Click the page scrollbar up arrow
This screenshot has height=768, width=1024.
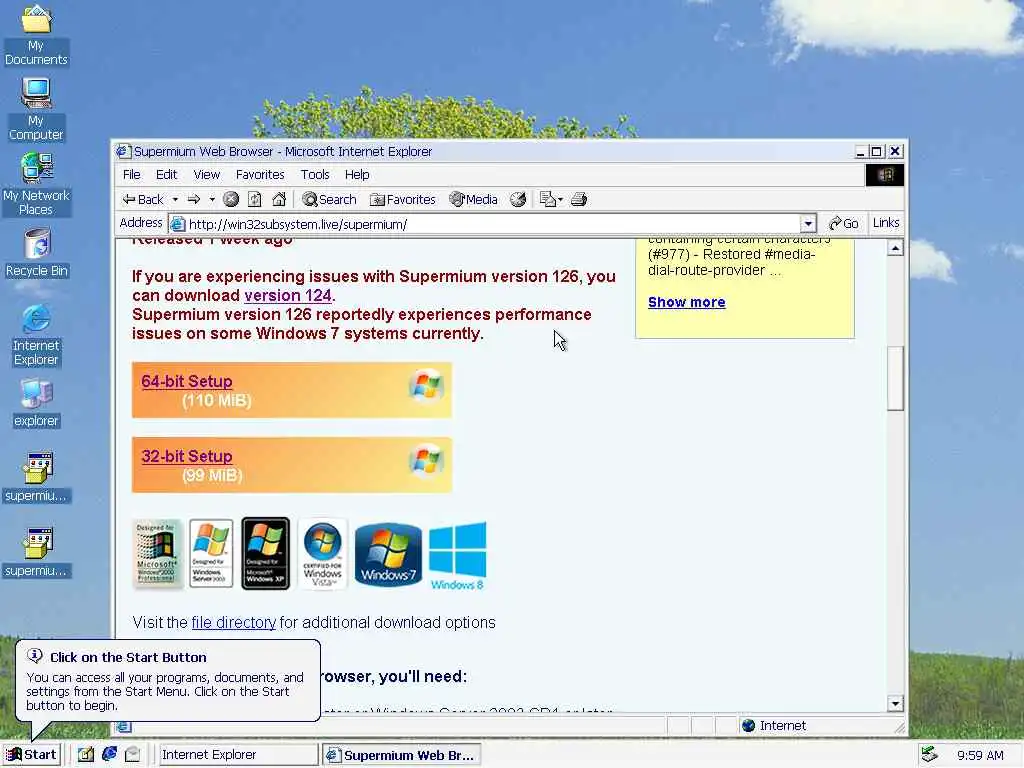click(895, 248)
